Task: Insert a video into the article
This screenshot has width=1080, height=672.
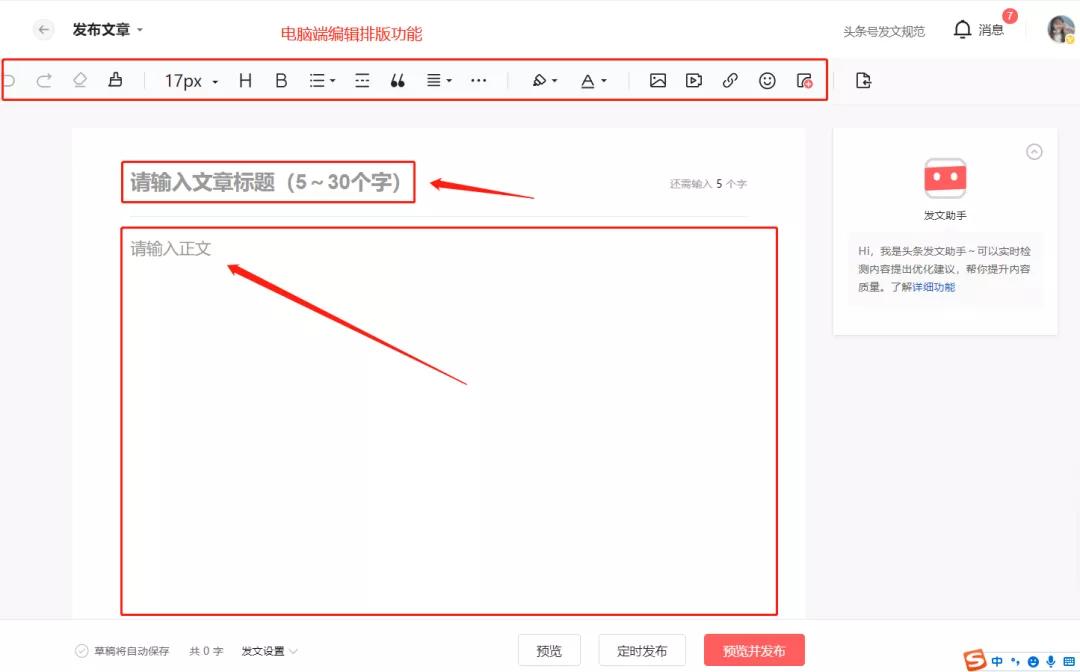Action: [x=693, y=80]
